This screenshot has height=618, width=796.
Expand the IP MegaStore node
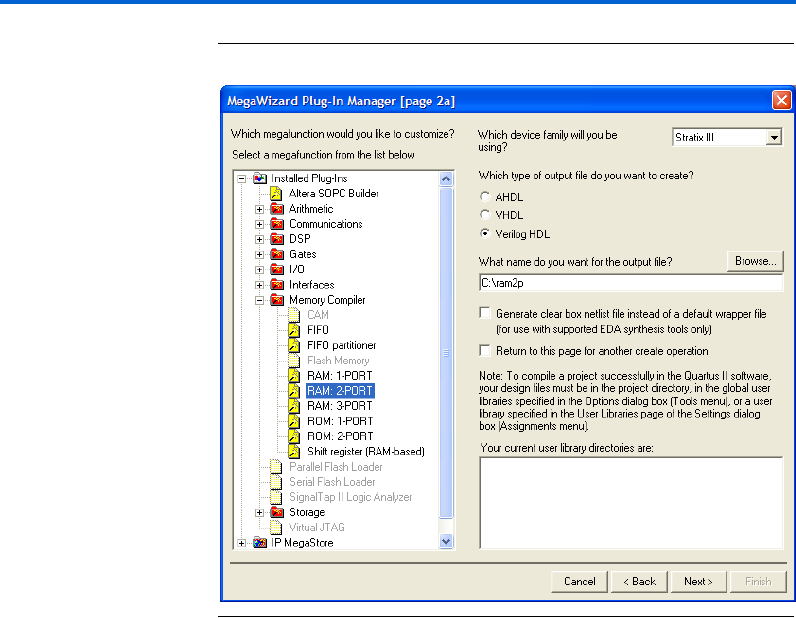tap(242, 543)
